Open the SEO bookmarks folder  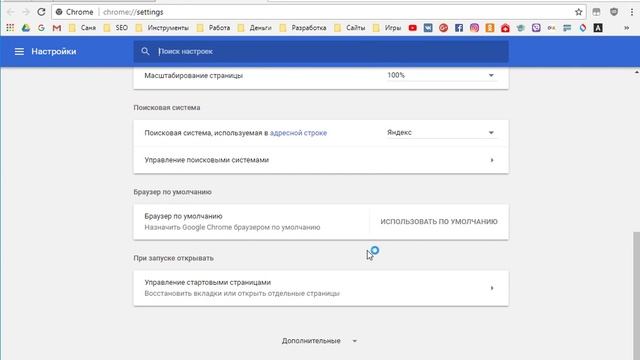coord(116,28)
